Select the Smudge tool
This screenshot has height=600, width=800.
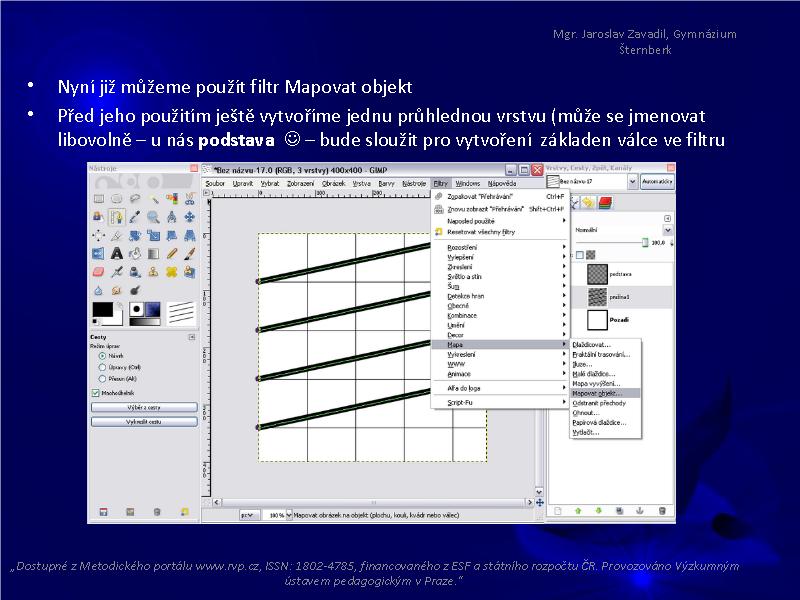coord(117,290)
